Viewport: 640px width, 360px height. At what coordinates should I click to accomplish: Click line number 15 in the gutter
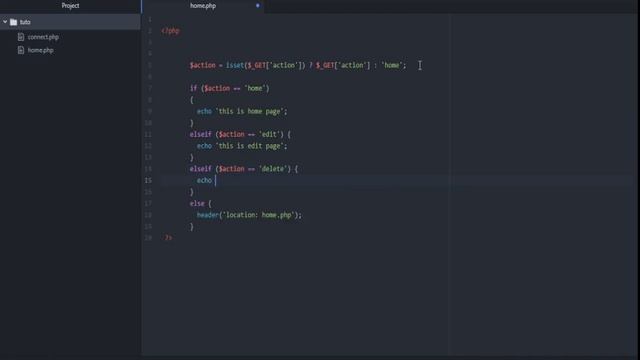[x=148, y=180]
